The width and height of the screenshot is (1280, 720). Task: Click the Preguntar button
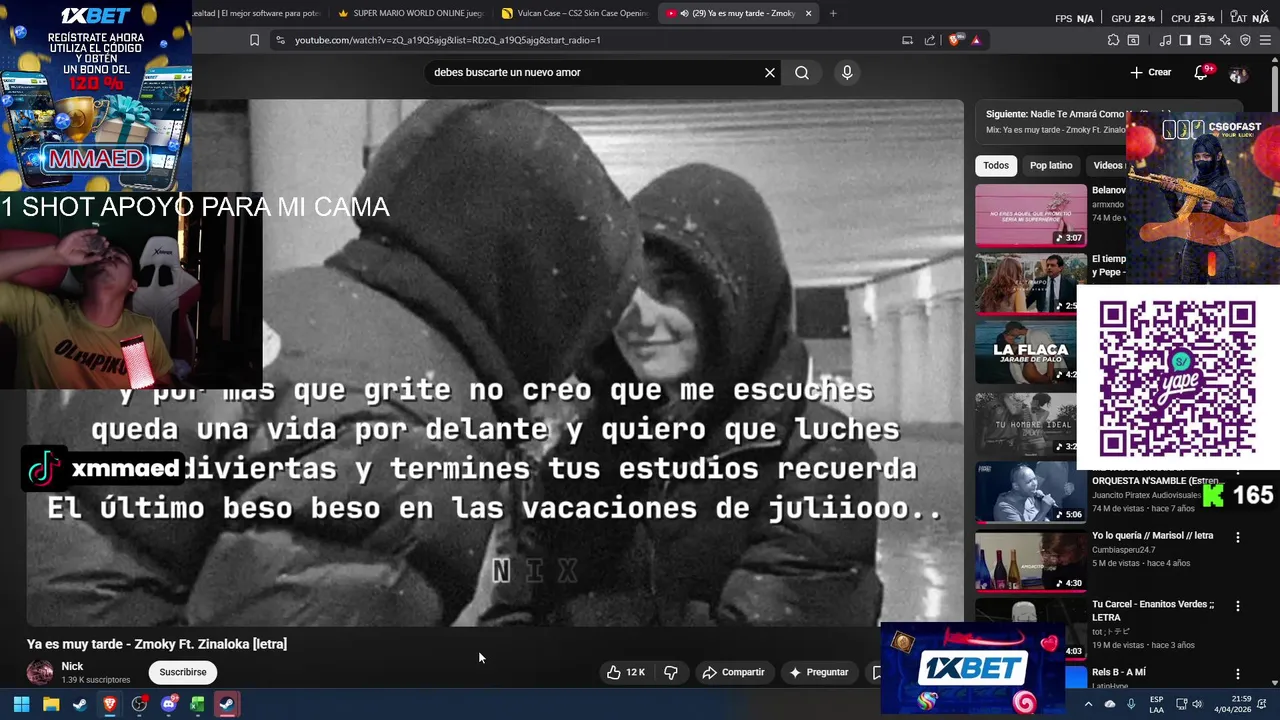click(818, 672)
